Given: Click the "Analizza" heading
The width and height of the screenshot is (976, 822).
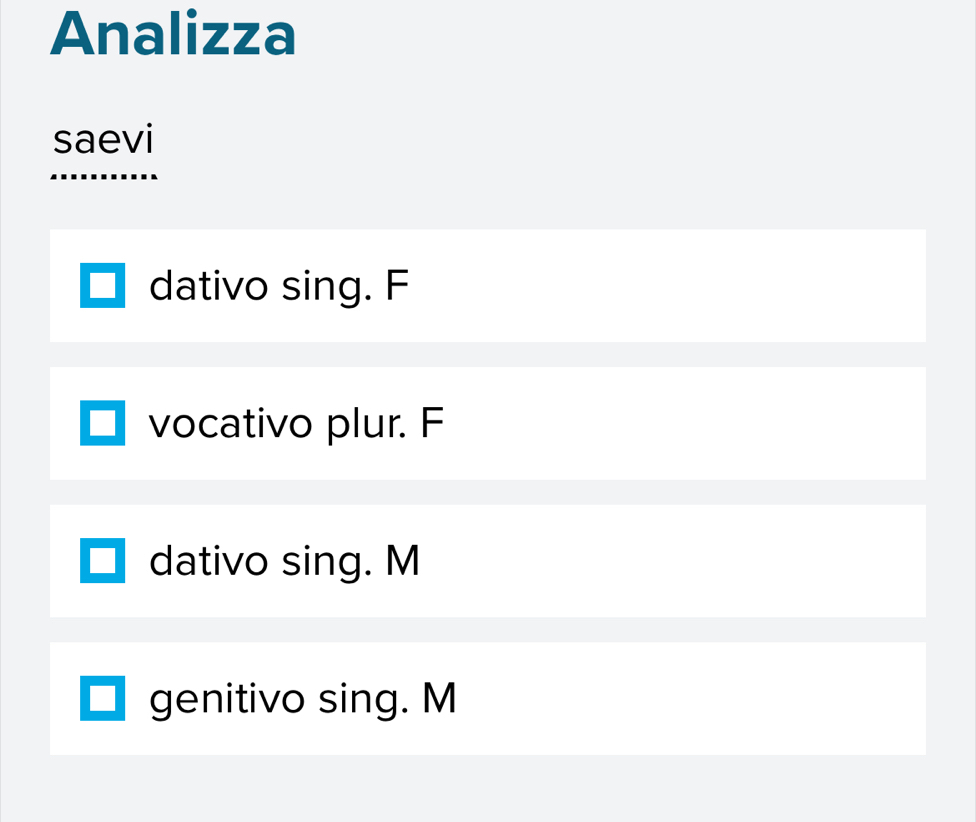Looking at the screenshot, I should coord(174,34).
